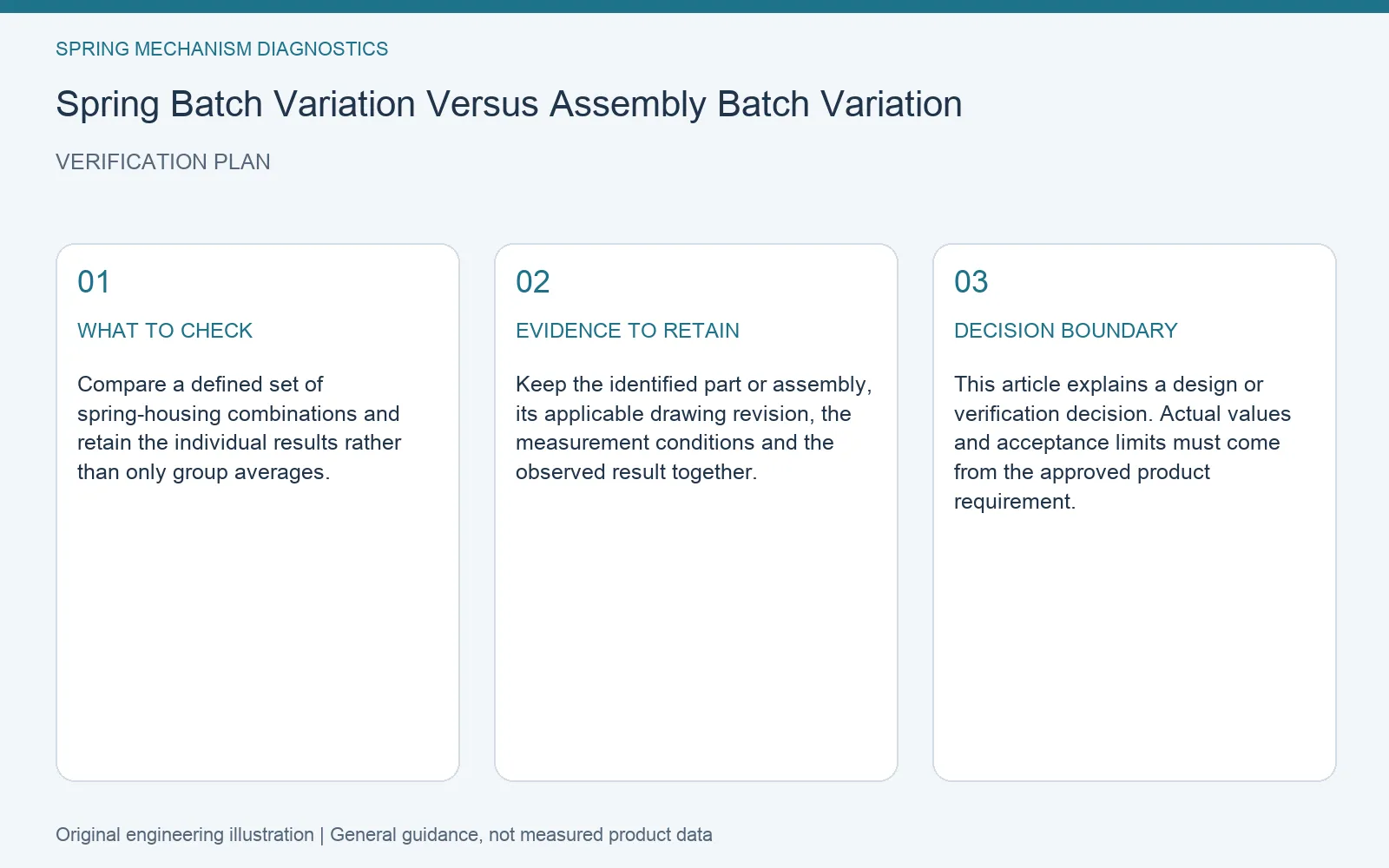Click the paragraph starting 'This article explains a design'
Screen dimensions: 1389x868
pyautogui.click(x=1122, y=443)
